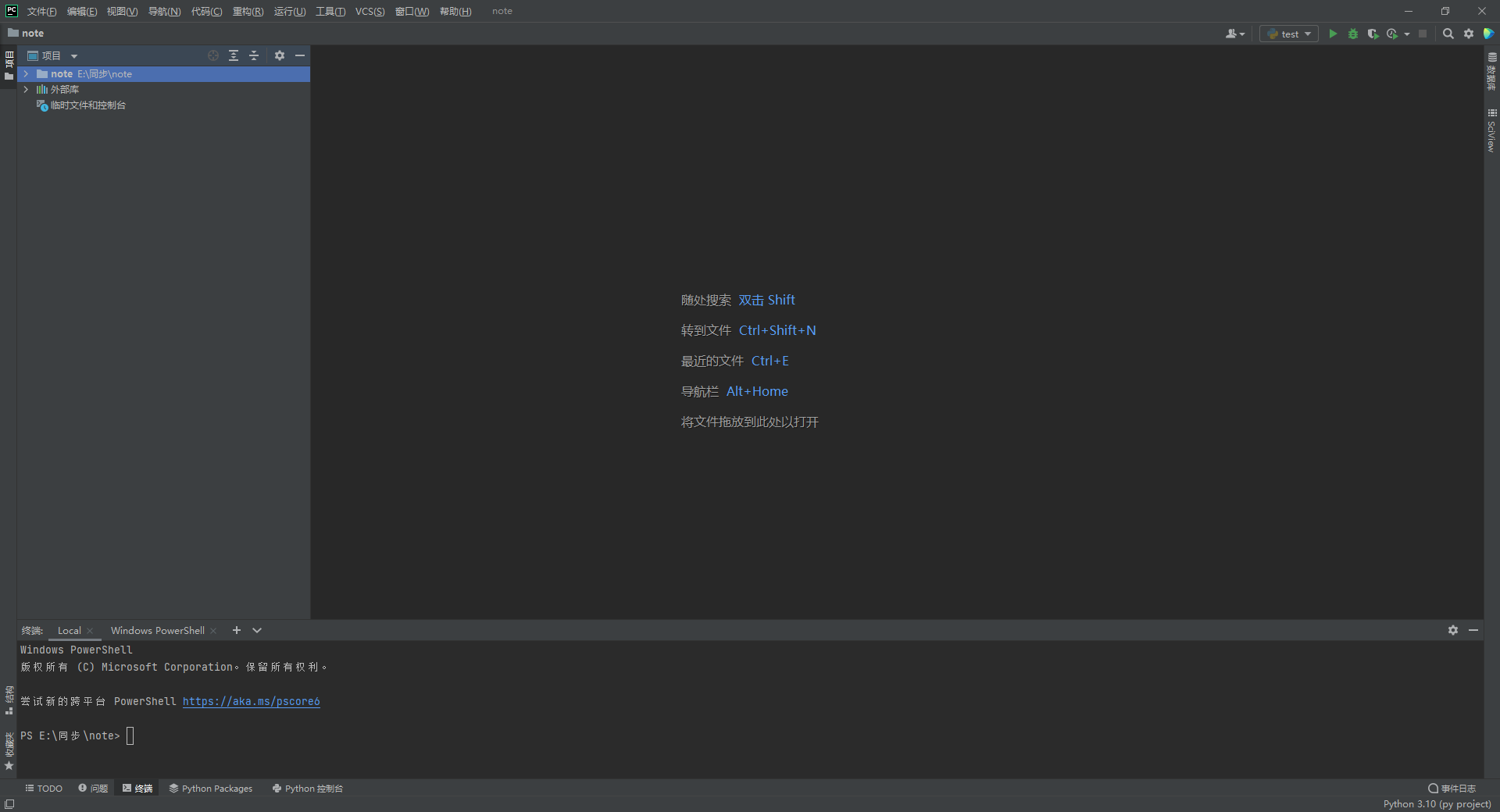Expand all in project tree
The width and height of the screenshot is (1500, 812).
234,55
